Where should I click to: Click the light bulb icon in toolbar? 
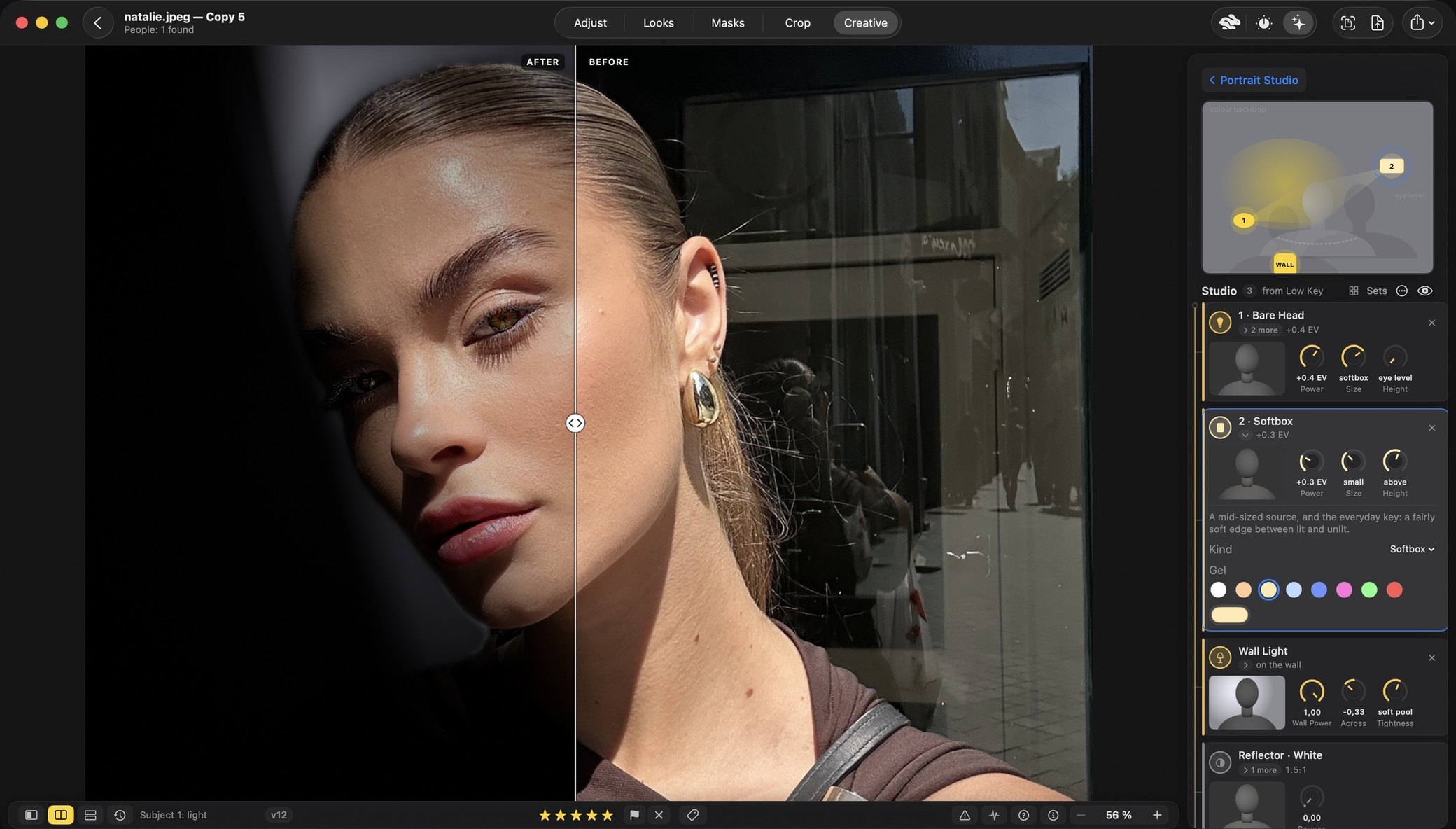(x=1263, y=23)
